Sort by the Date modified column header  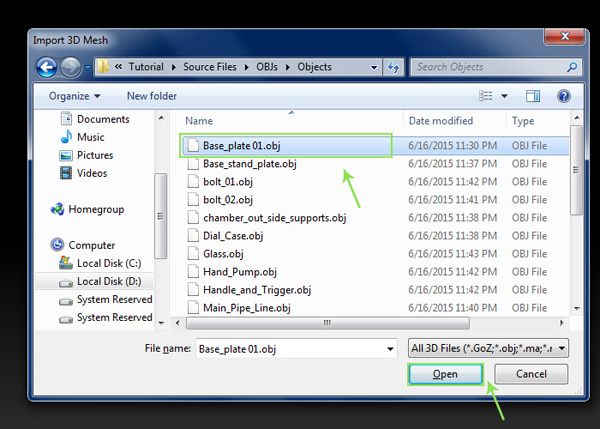click(441, 120)
